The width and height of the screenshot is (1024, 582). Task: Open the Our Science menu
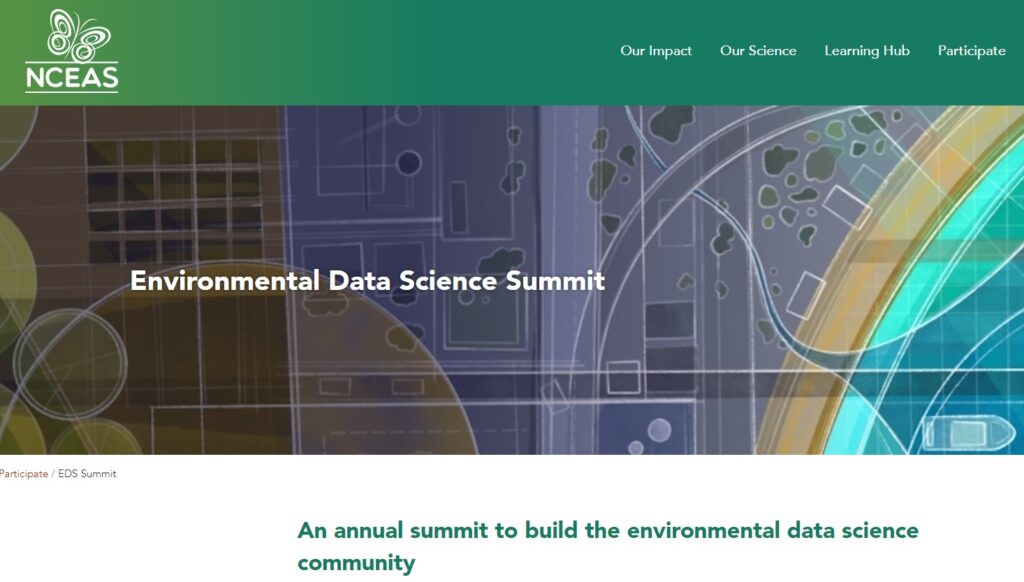(758, 50)
